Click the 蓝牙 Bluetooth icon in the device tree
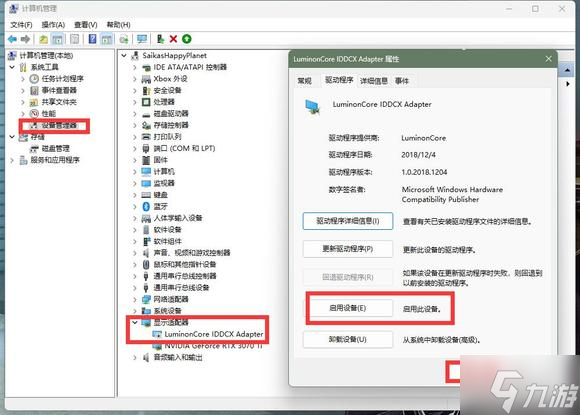 tap(146, 206)
